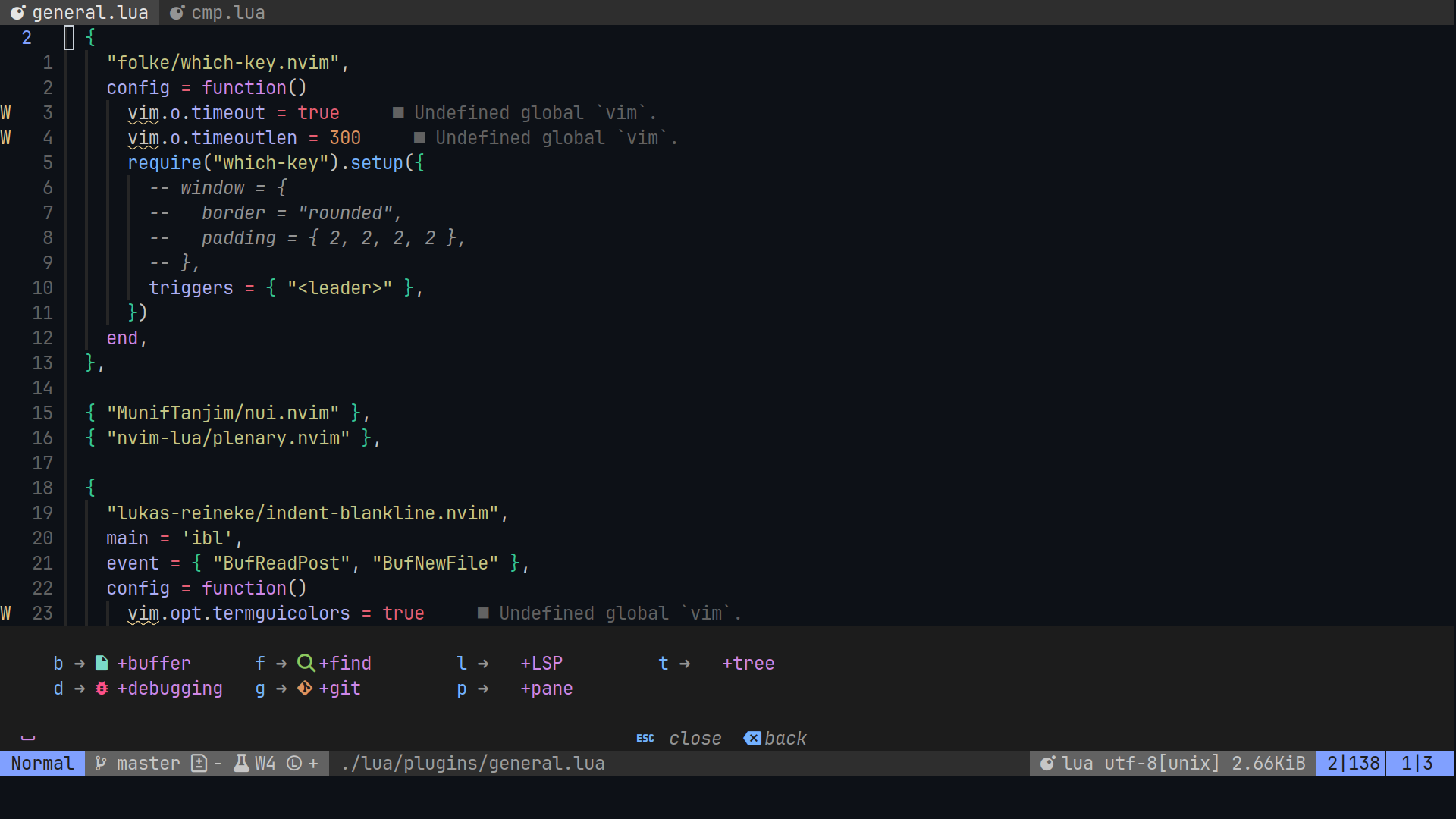Select the +find which-key entry
The width and height of the screenshot is (1456, 819).
[x=313, y=664]
